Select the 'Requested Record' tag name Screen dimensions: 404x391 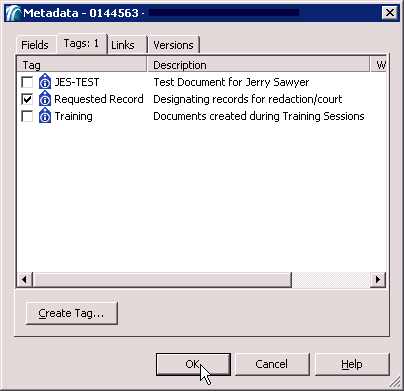click(x=99, y=99)
